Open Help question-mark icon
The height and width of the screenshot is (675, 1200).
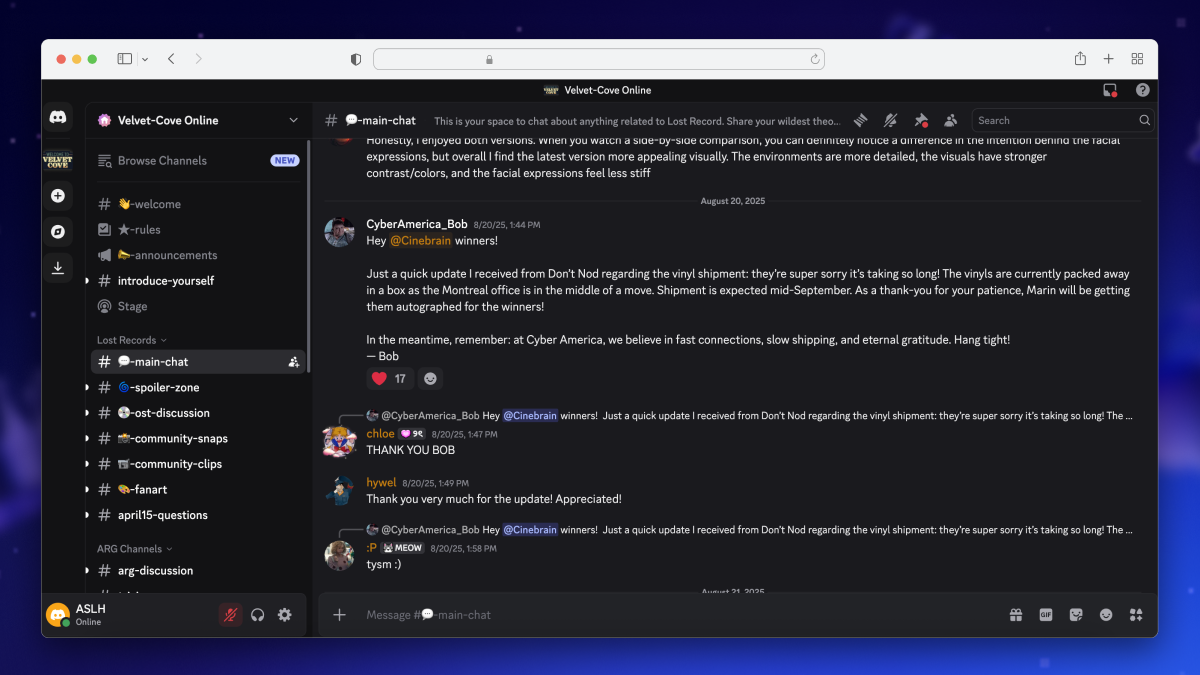pos(1143,90)
